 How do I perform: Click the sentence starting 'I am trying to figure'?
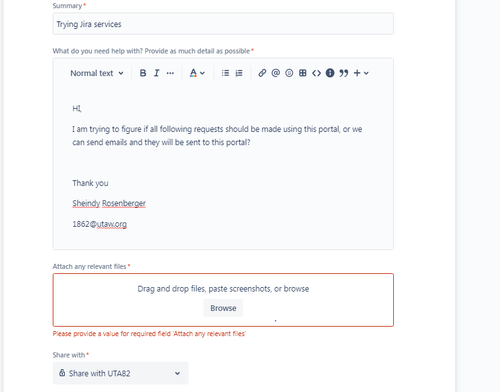(x=217, y=136)
